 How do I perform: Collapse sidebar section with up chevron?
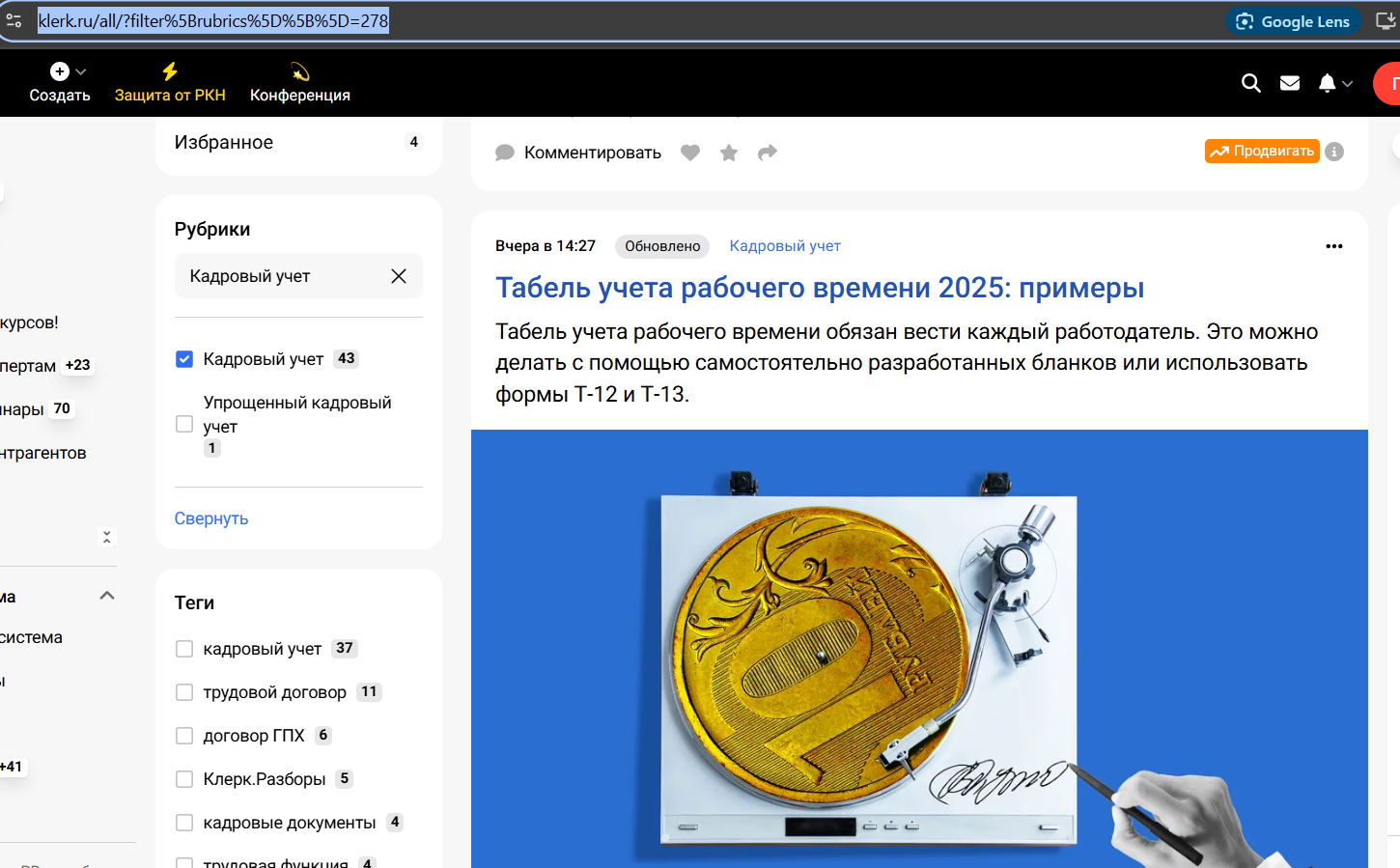[107, 596]
